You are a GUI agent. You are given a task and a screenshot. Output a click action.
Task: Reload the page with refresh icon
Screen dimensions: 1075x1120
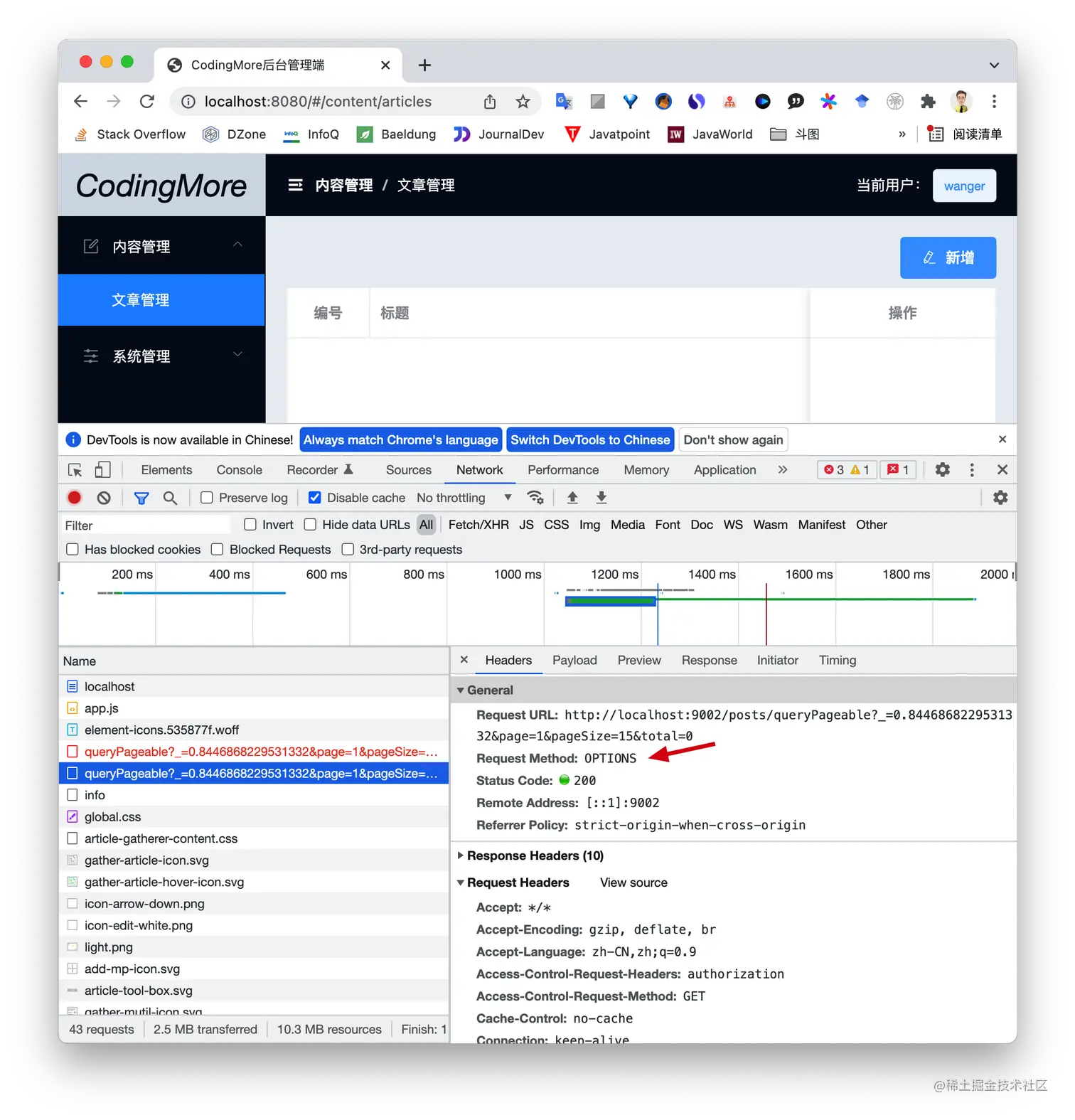click(147, 102)
